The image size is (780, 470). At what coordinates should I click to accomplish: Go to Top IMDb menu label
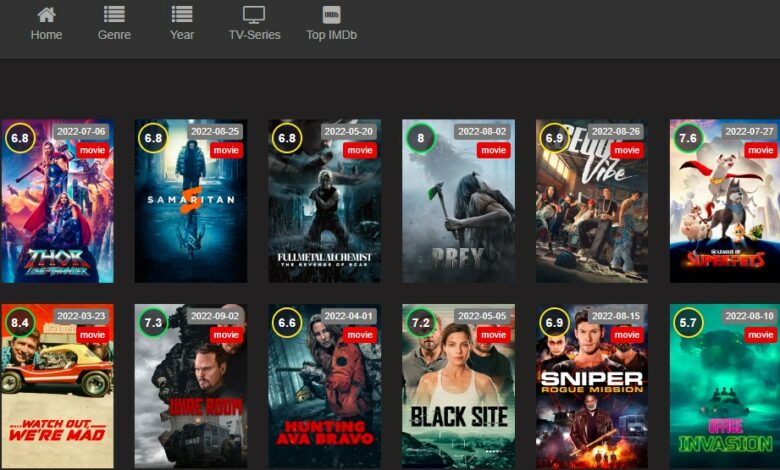[x=331, y=35]
